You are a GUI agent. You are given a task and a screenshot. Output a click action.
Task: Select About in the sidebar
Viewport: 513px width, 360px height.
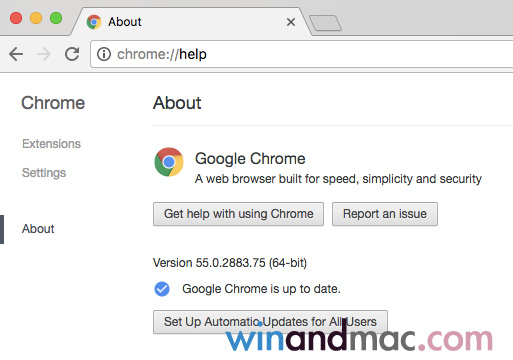[38, 229]
